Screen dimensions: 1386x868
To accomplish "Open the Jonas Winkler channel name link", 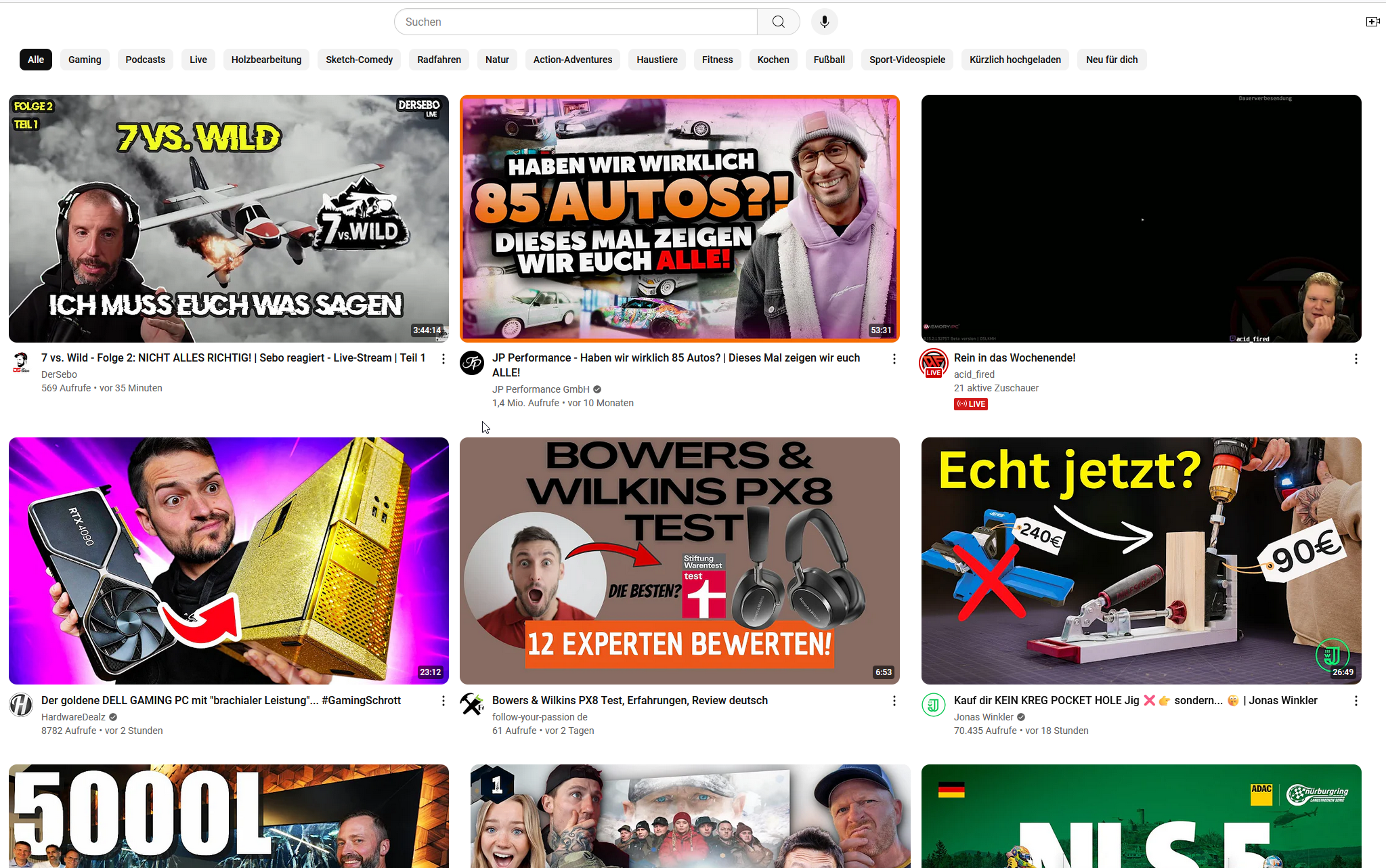I will pyautogui.click(x=983, y=717).
